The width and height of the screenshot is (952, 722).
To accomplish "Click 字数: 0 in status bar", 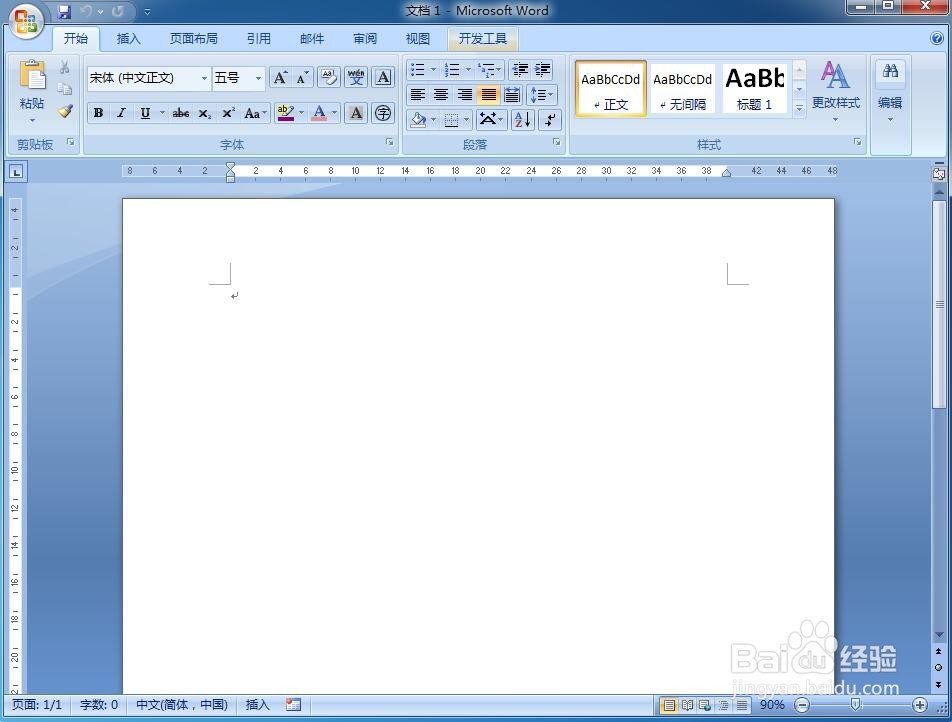I will (x=99, y=704).
